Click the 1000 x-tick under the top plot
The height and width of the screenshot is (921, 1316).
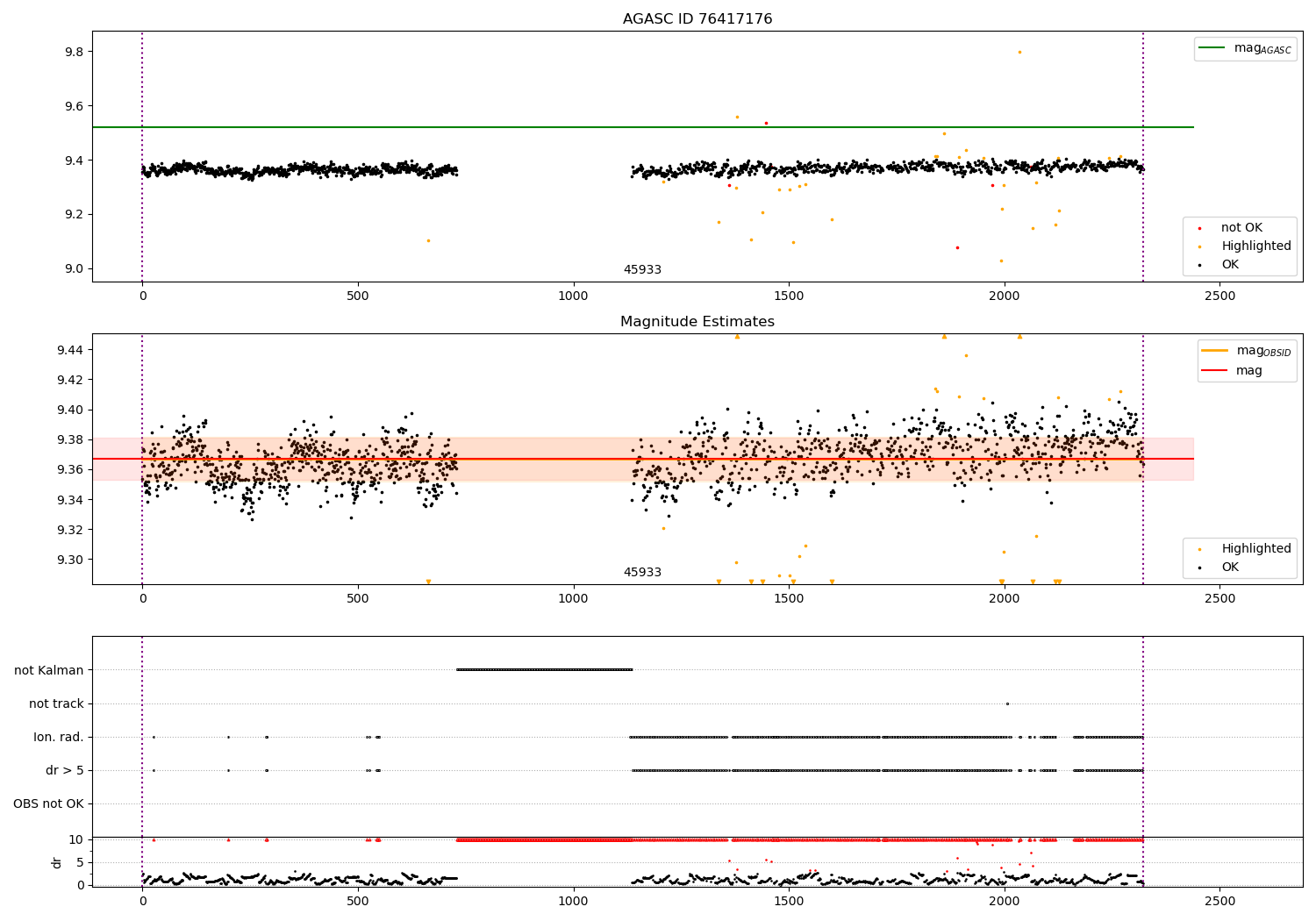[573, 296]
